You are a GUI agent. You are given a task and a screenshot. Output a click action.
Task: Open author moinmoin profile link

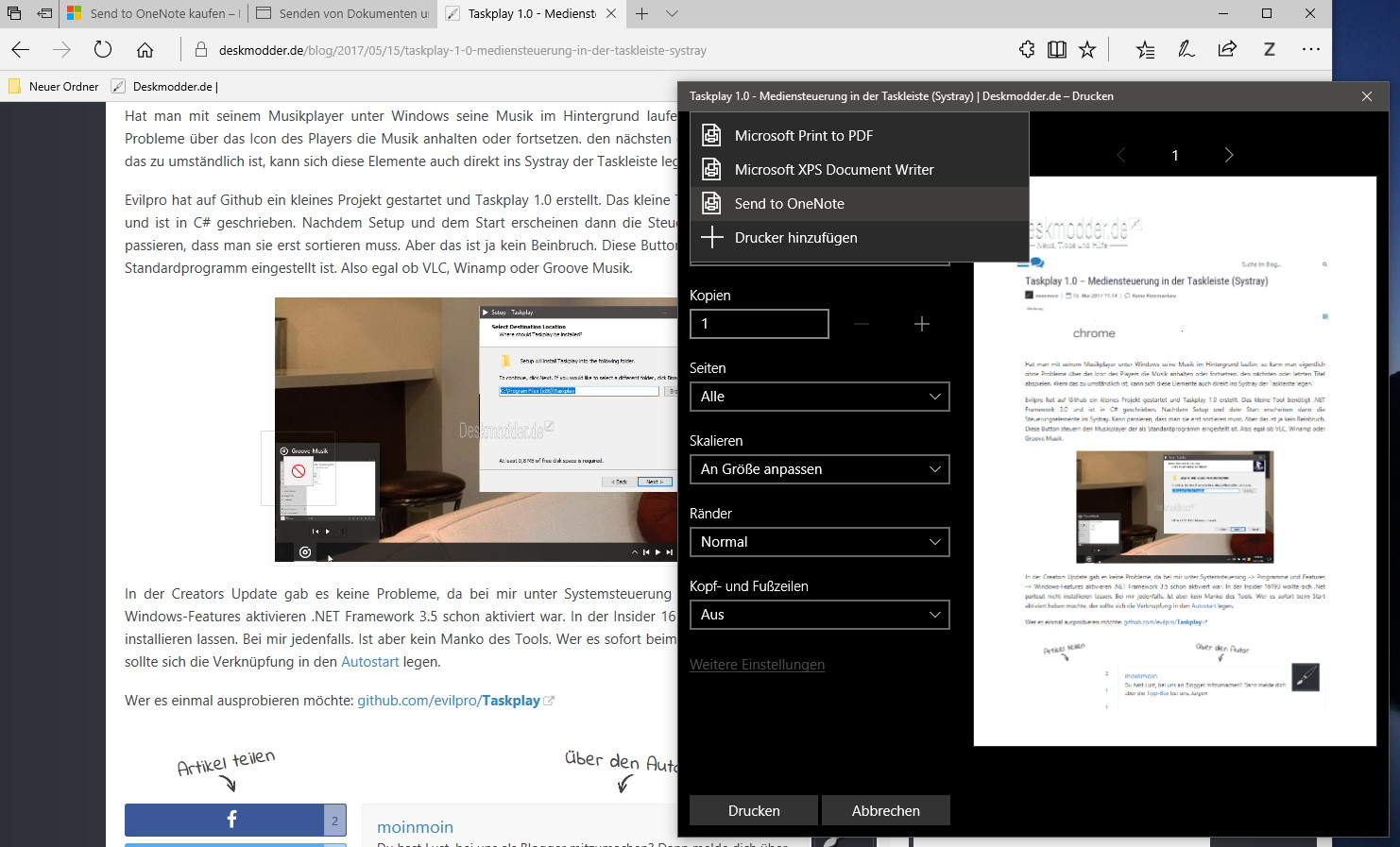[415, 827]
